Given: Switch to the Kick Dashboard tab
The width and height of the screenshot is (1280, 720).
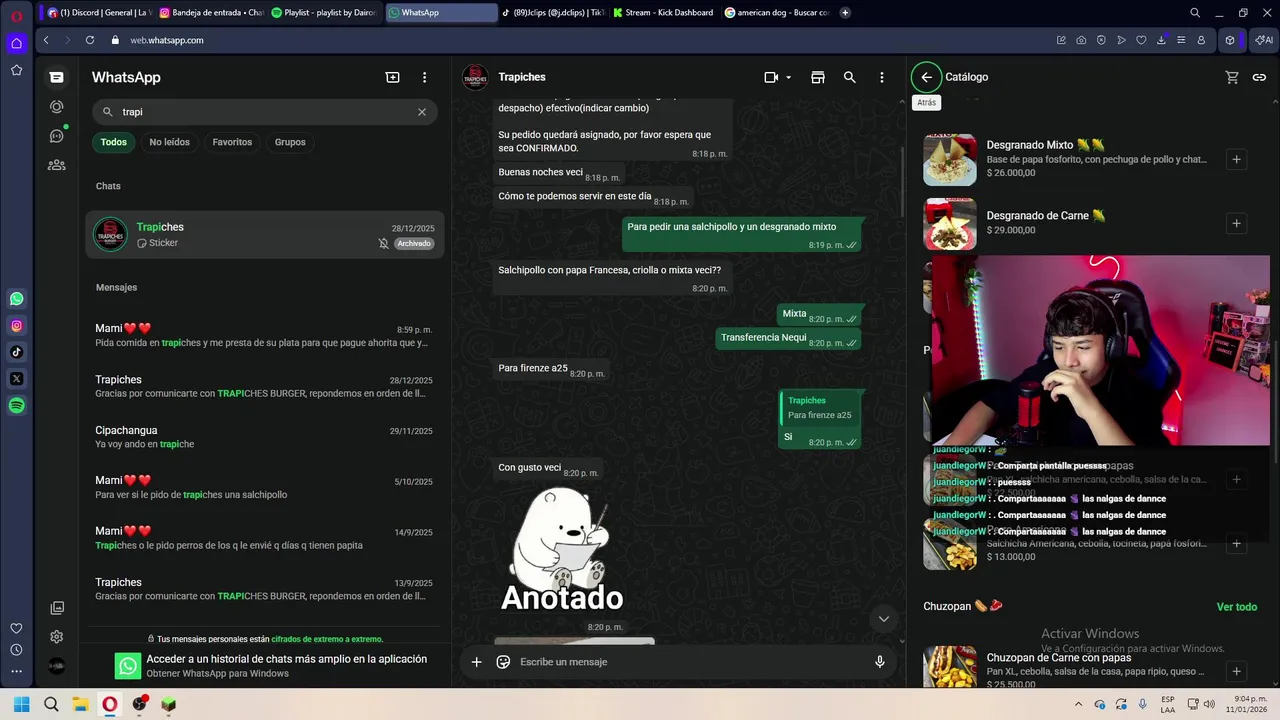Looking at the screenshot, I should 664,13.
